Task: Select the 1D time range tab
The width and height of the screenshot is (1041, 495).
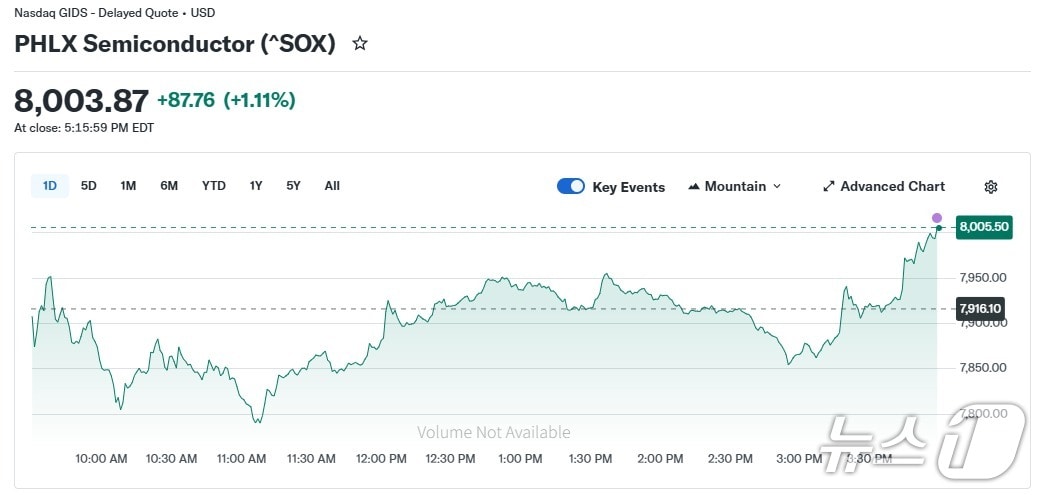Action: 49,186
